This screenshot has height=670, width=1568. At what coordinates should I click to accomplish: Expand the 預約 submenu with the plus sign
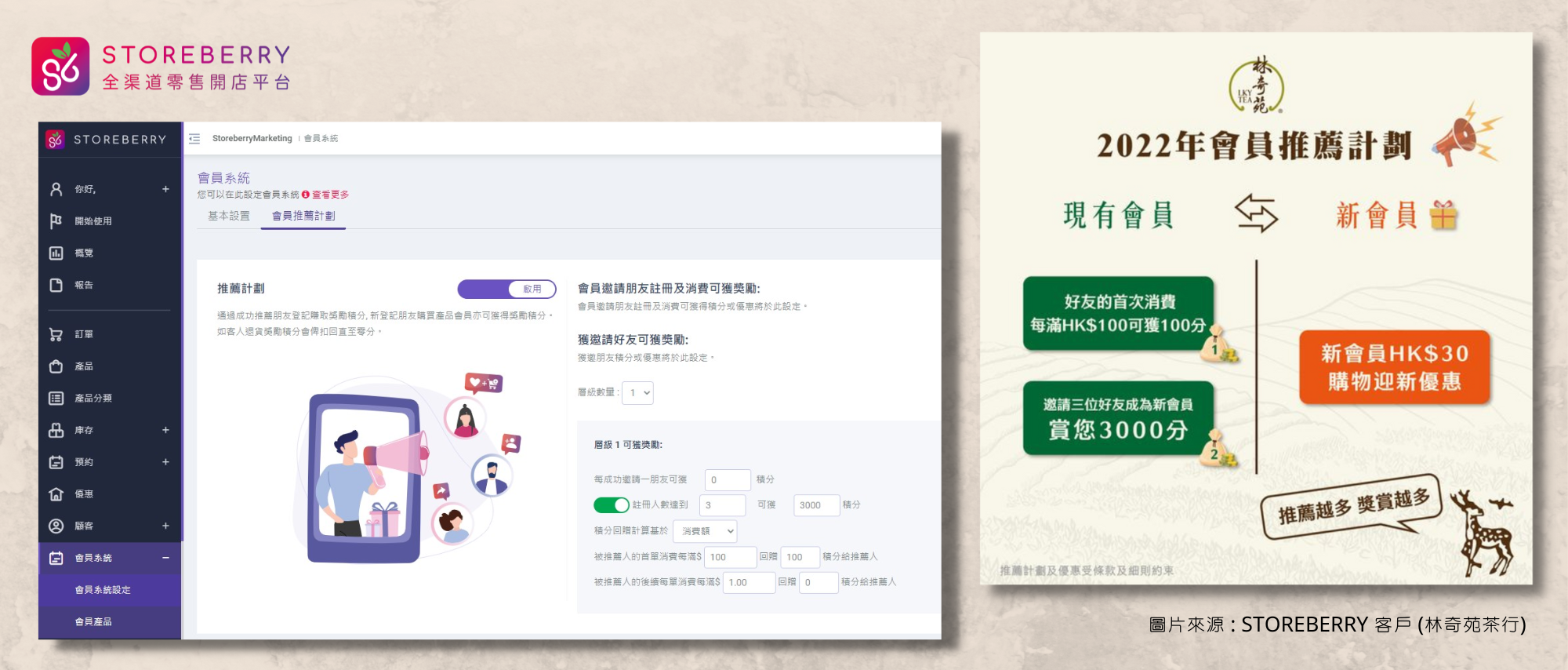(x=165, y=462)
